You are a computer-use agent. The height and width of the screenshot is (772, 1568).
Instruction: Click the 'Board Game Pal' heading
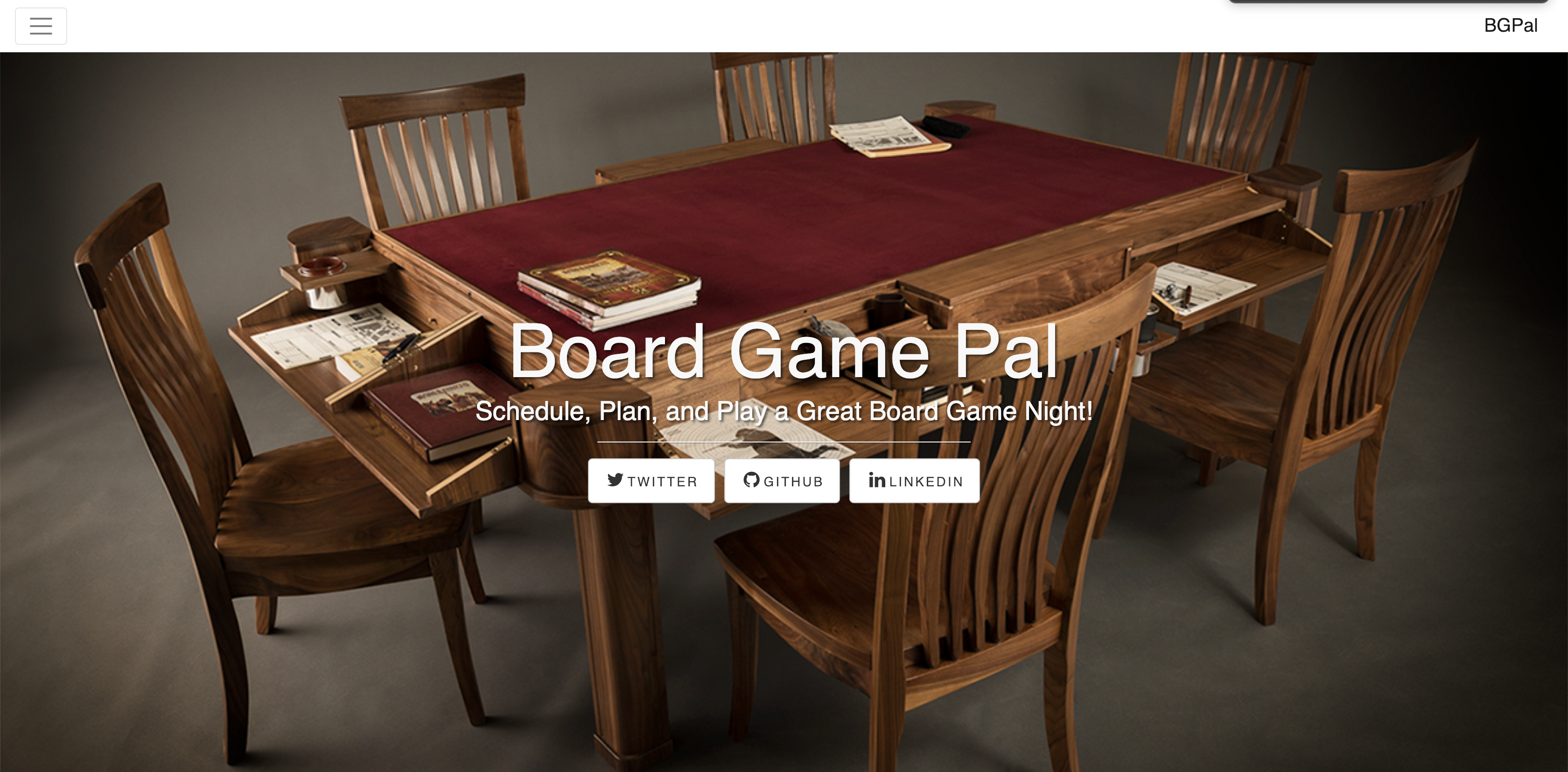click(784, 352)
